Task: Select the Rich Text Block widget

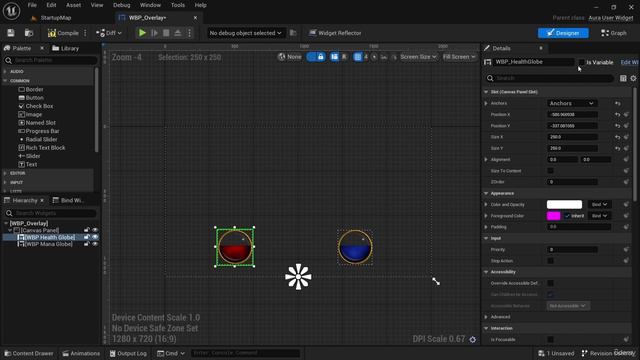Action: pyautogui.click(x=42, y=148)
